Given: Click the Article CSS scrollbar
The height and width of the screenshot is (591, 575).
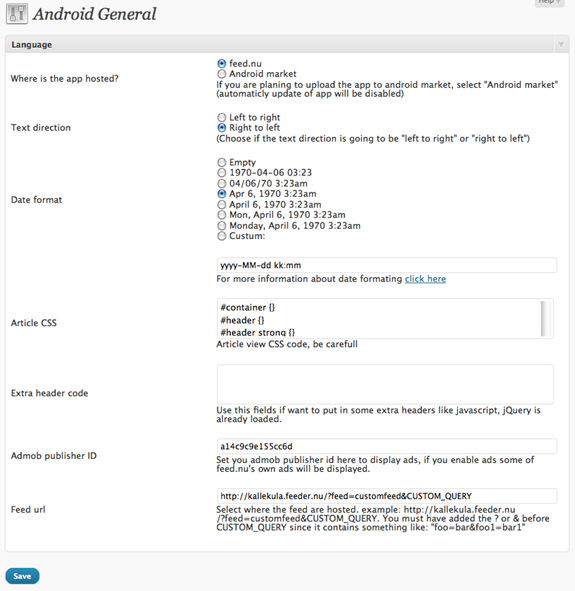Looking at the screenshot, I should pos(546,318).
